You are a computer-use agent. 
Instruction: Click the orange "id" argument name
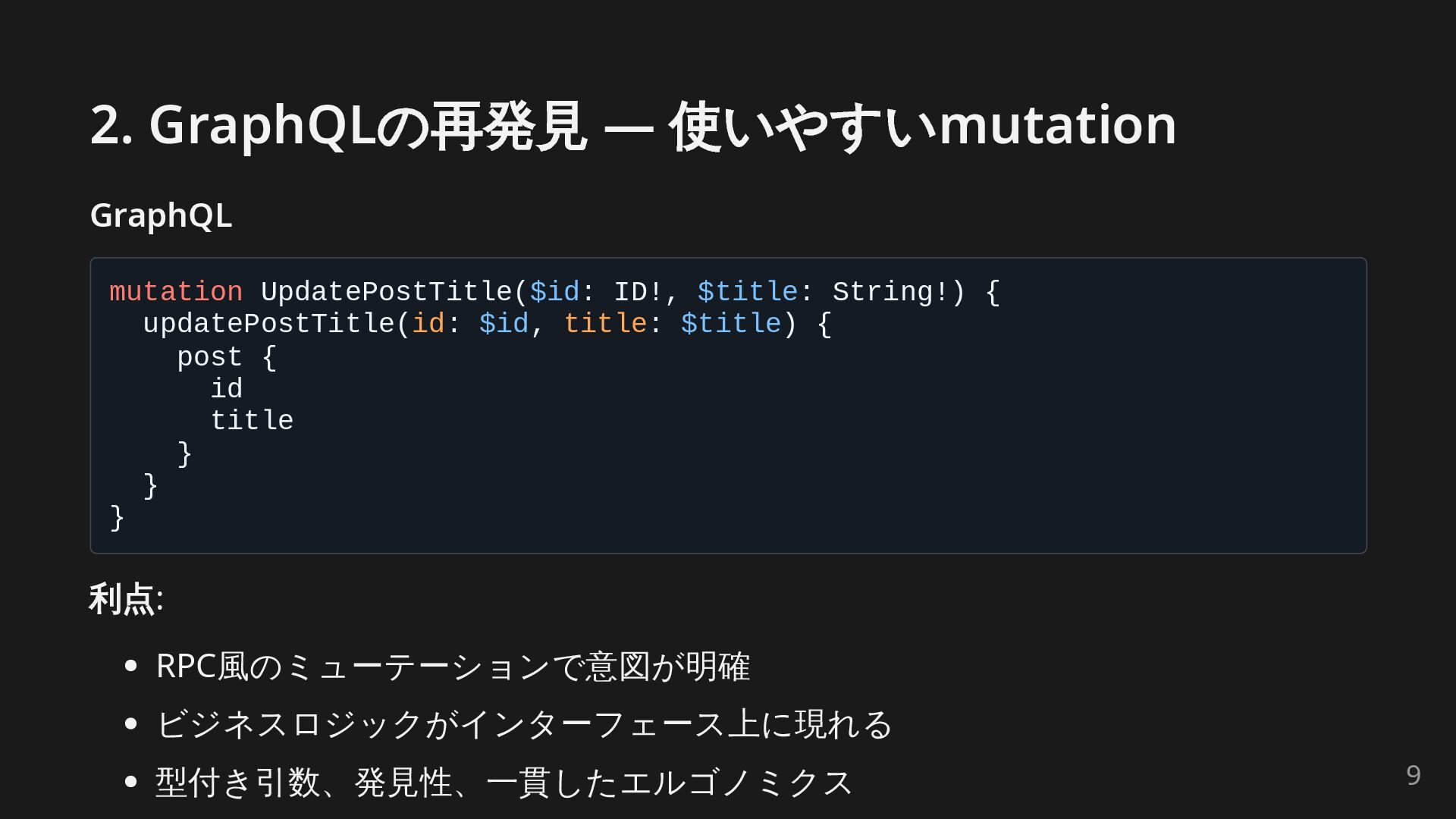click(x=428, y=325)
